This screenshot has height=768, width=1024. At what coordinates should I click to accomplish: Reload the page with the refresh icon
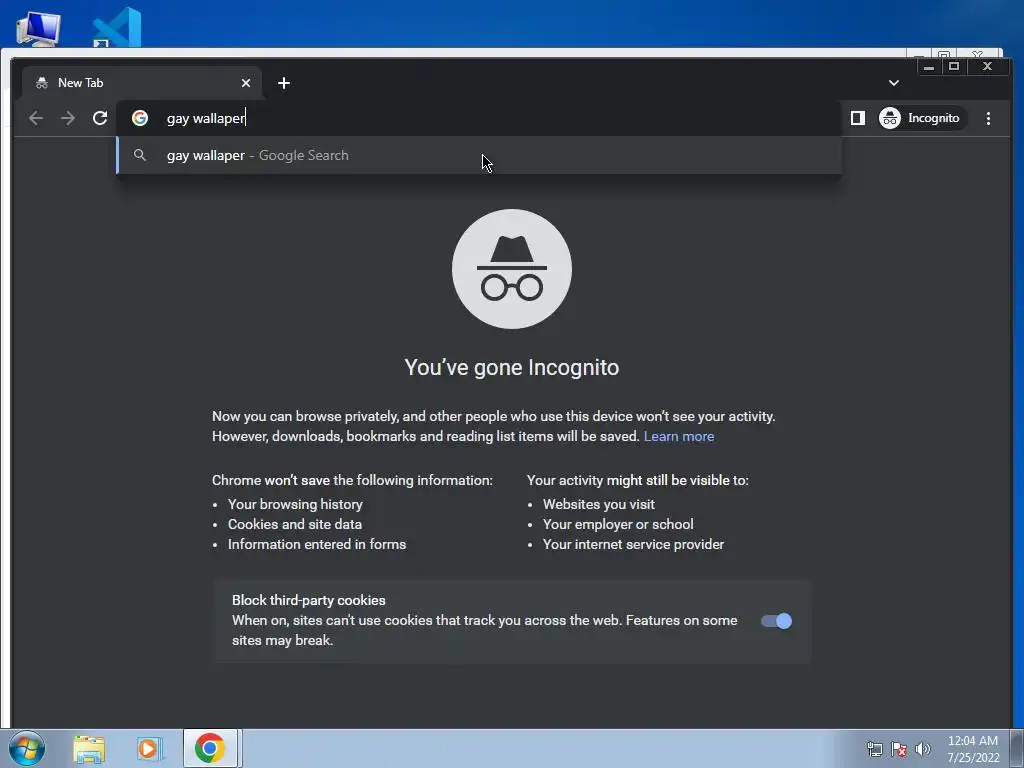pyautogui.click(x=100, y=118)
